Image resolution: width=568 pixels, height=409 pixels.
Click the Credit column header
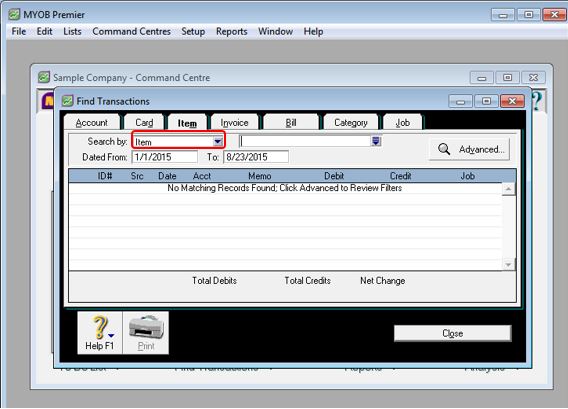tap(400, 176)
